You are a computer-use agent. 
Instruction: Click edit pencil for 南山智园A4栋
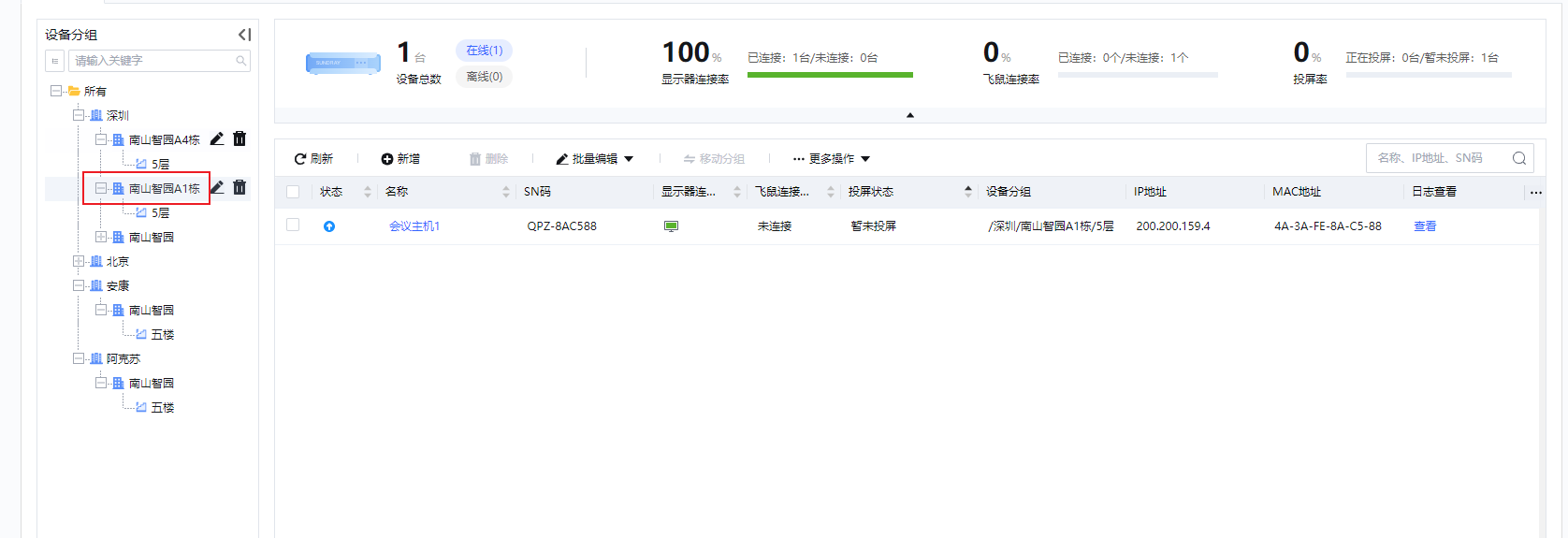(217, 138)
